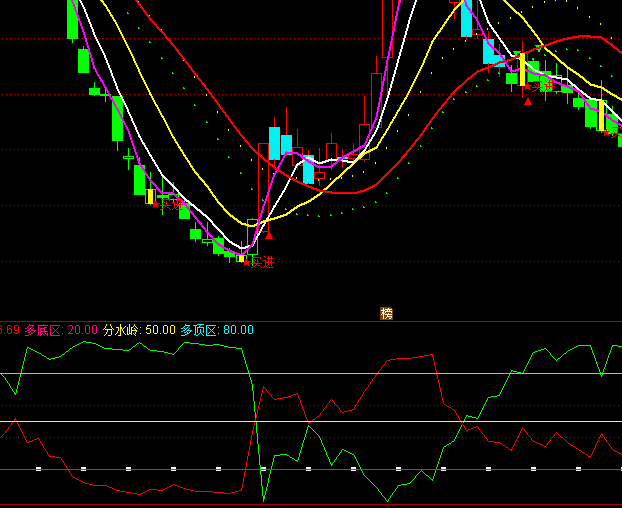Viewport: 622px width, 508px height.
Task: Select the large cyan candle at top center
Action: coord(466,18)
